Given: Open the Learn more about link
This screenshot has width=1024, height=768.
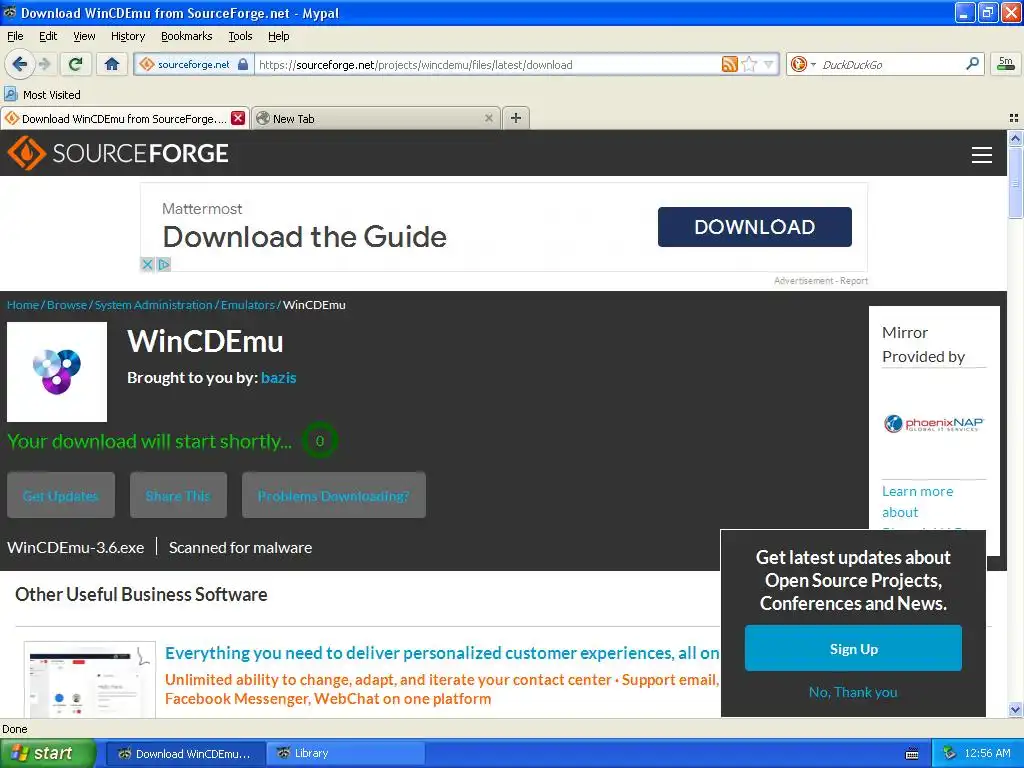Looking at the screenshot, I should pyautogui.click(x=917, y=502).
